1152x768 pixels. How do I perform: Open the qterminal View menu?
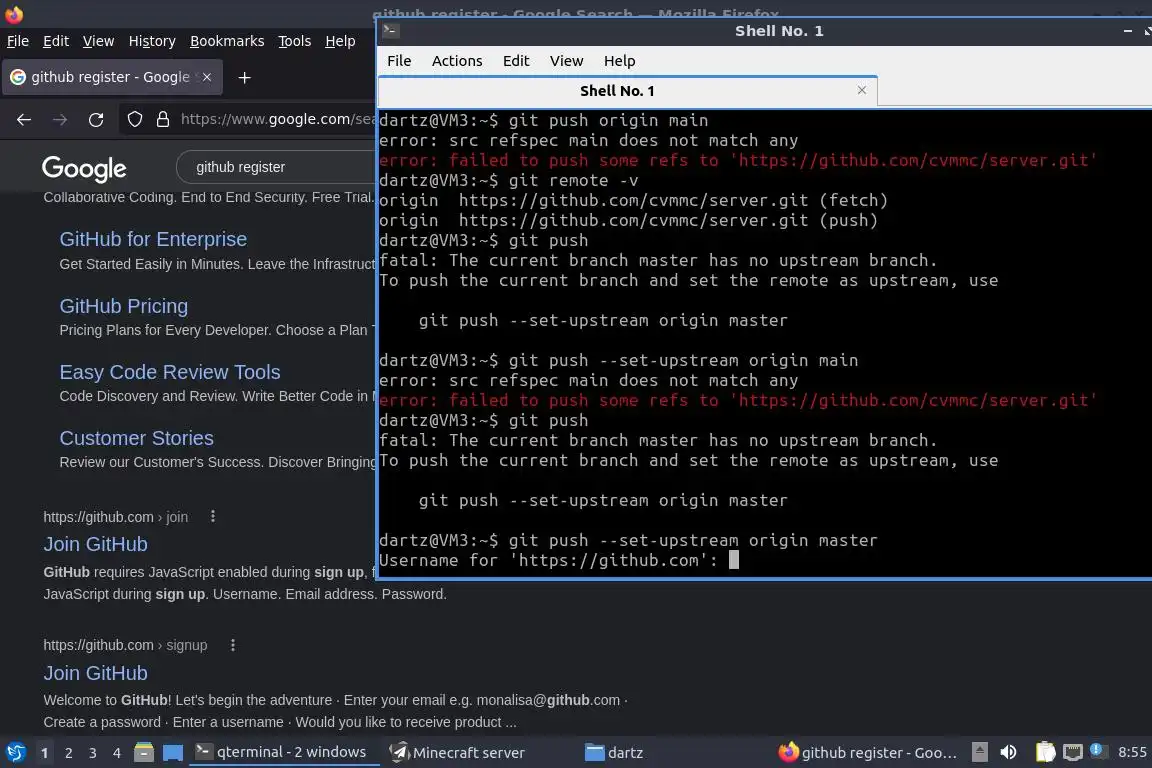coord(566,61)
